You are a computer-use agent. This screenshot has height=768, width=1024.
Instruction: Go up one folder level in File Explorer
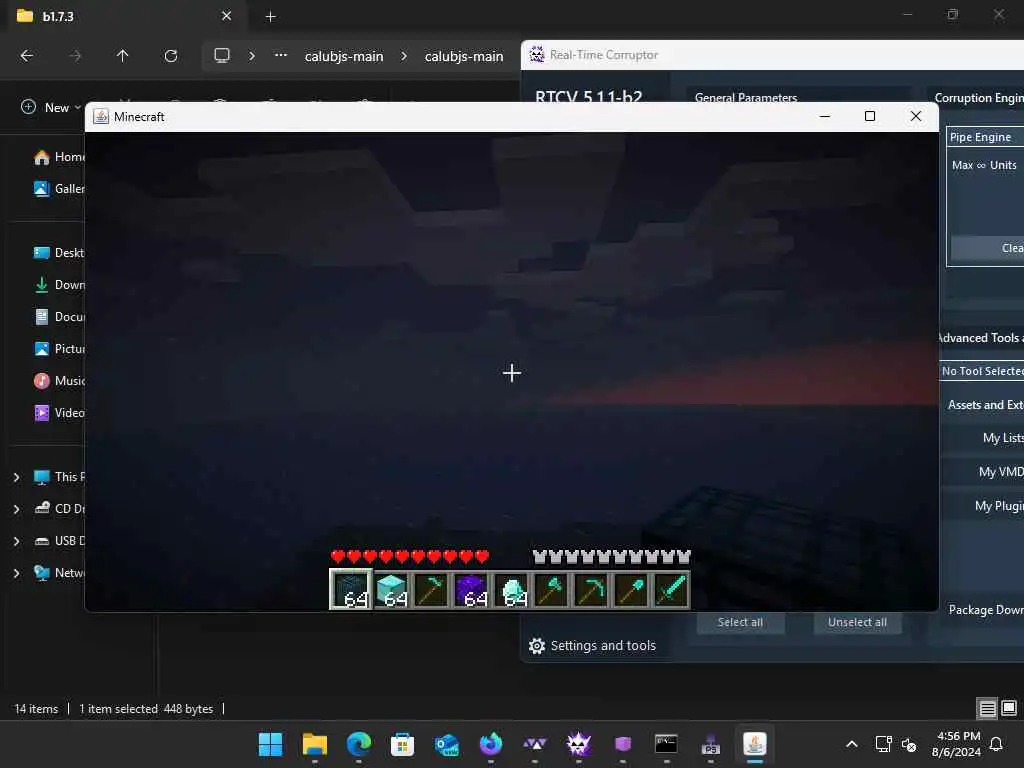click(x=122, y=56)
